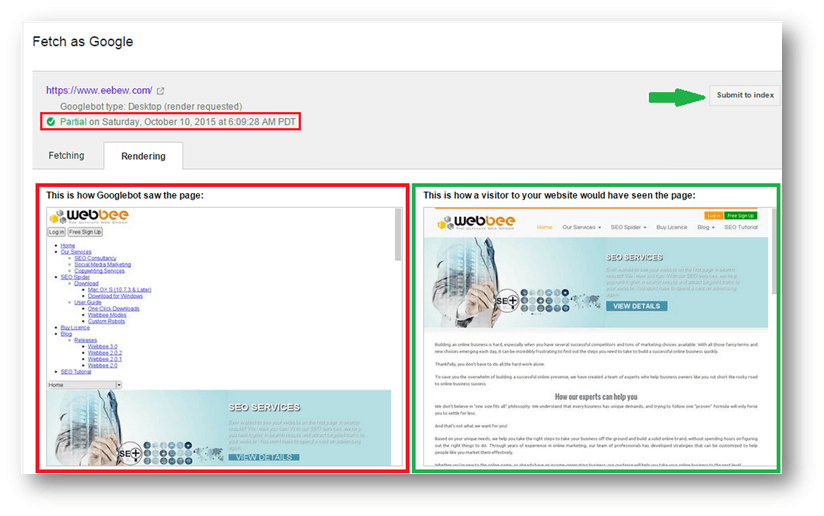Expand Our Services menu in visitor view

[581, 228]
